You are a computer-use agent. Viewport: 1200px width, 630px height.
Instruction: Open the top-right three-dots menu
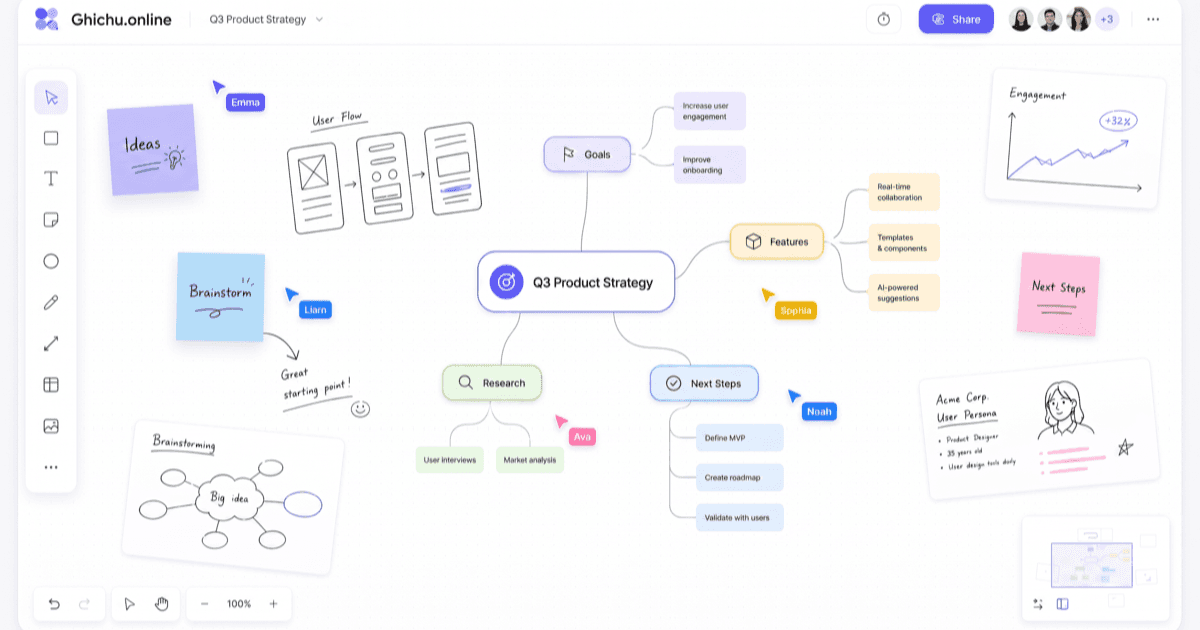tap(1153, 19)
